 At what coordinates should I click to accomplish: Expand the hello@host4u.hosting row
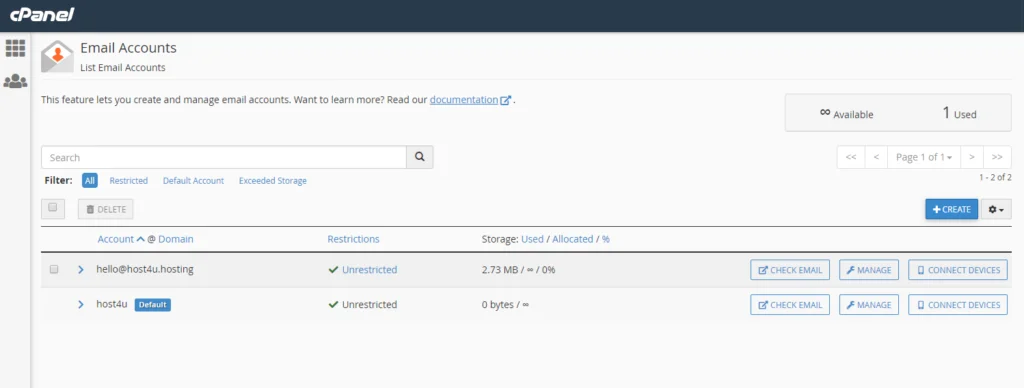coord(81,269)
